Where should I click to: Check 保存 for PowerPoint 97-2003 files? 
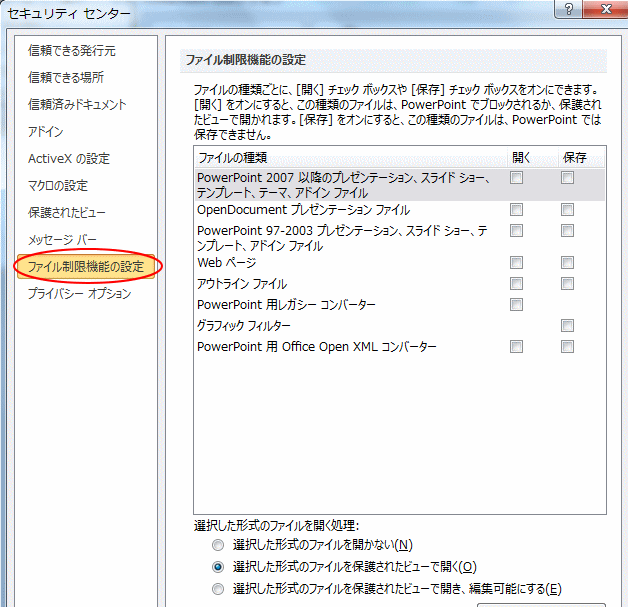567,231
